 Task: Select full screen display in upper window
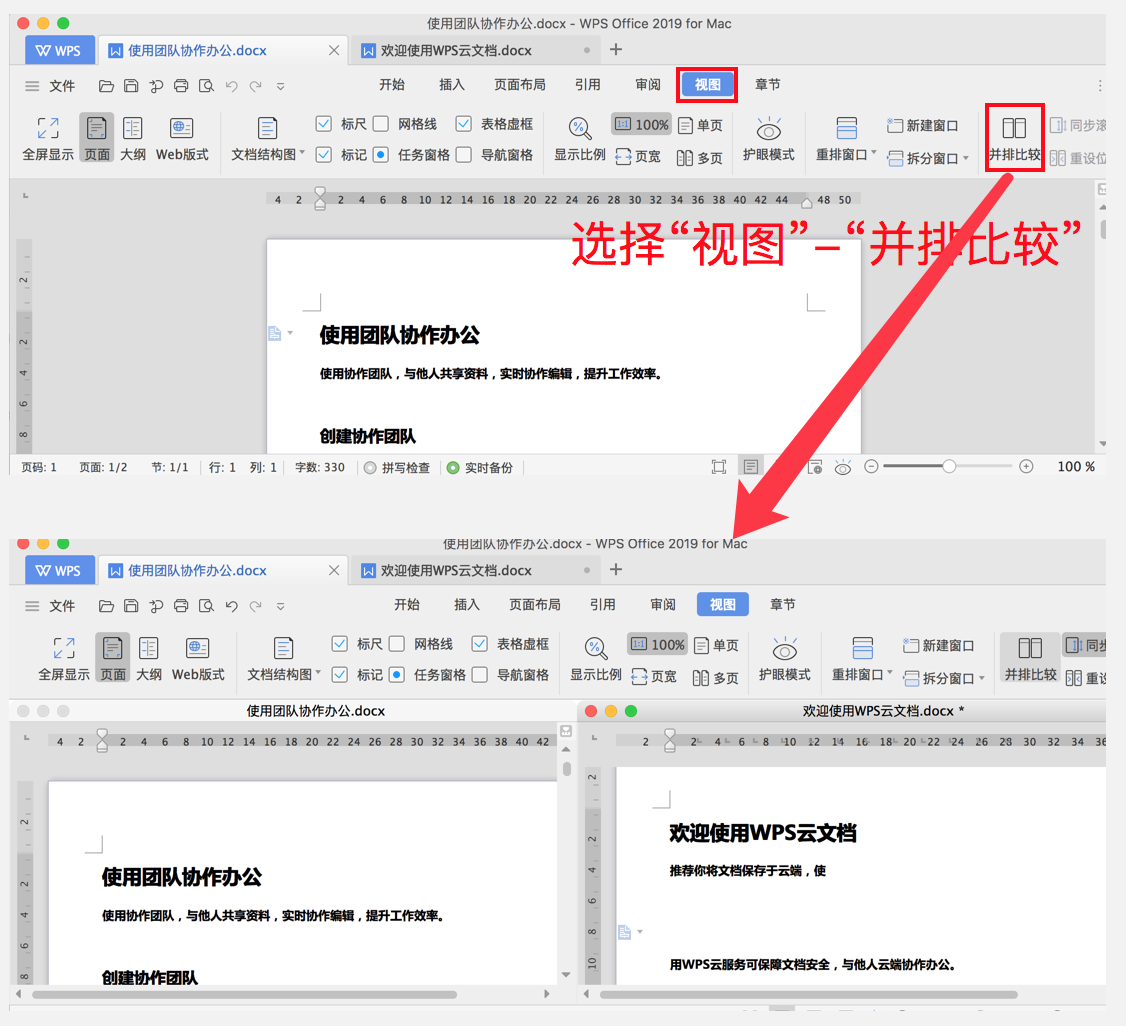tap(48, 139)
